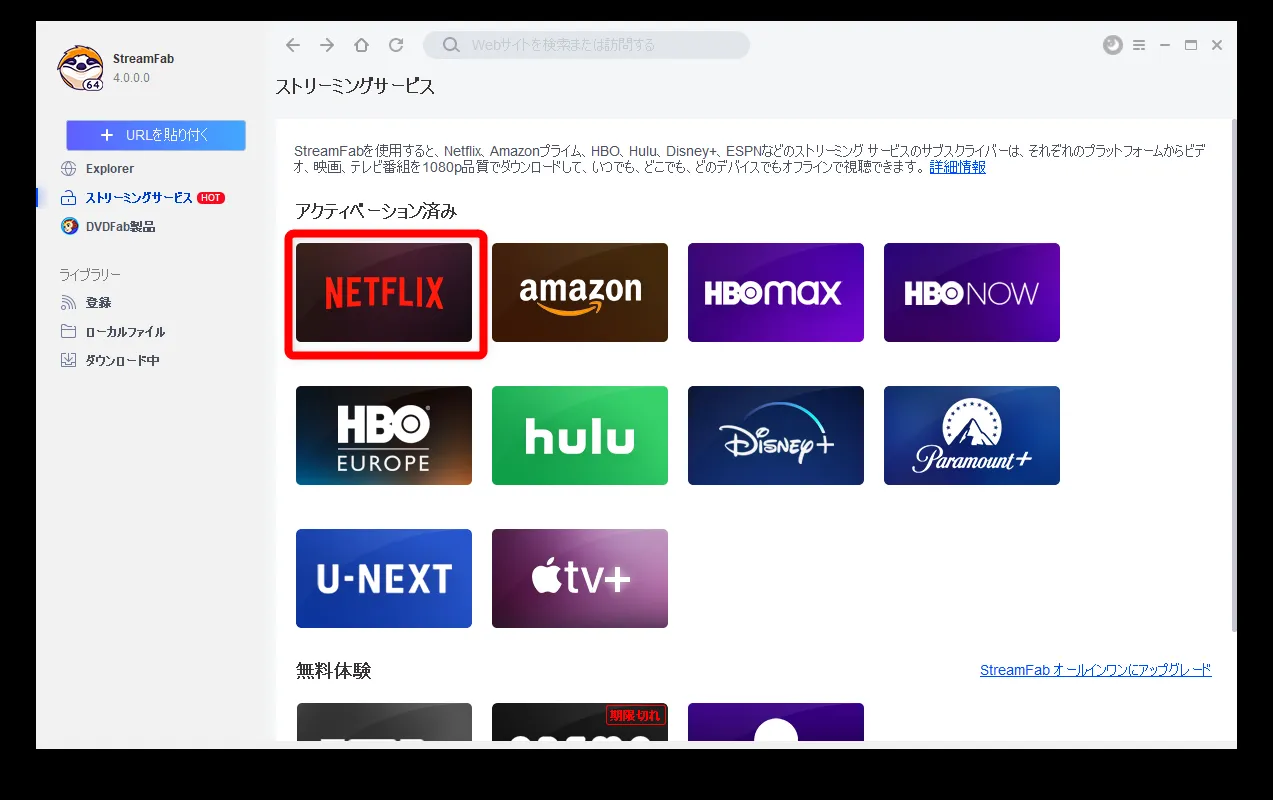Viewport: 1273px width, 800px height.
Task: Click the search magnifier icon
Action: [451, 45]
